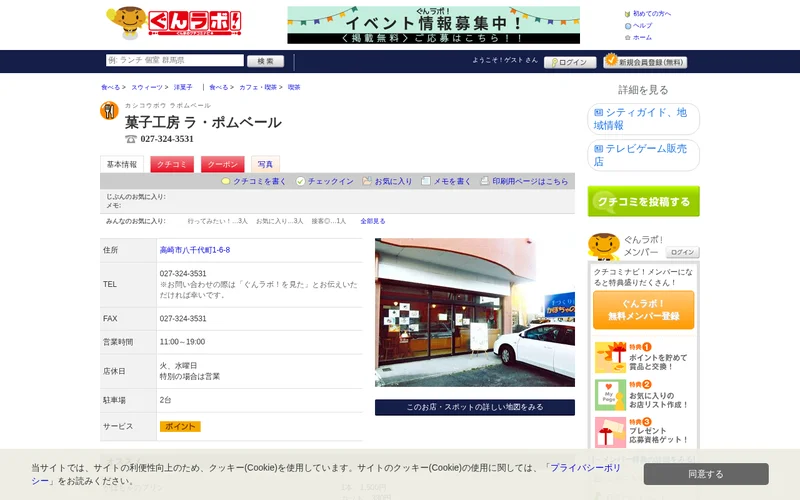Click the telephone icon beside 027-324-3531
The width and height of the screenshot is (800, 500).
131,139
